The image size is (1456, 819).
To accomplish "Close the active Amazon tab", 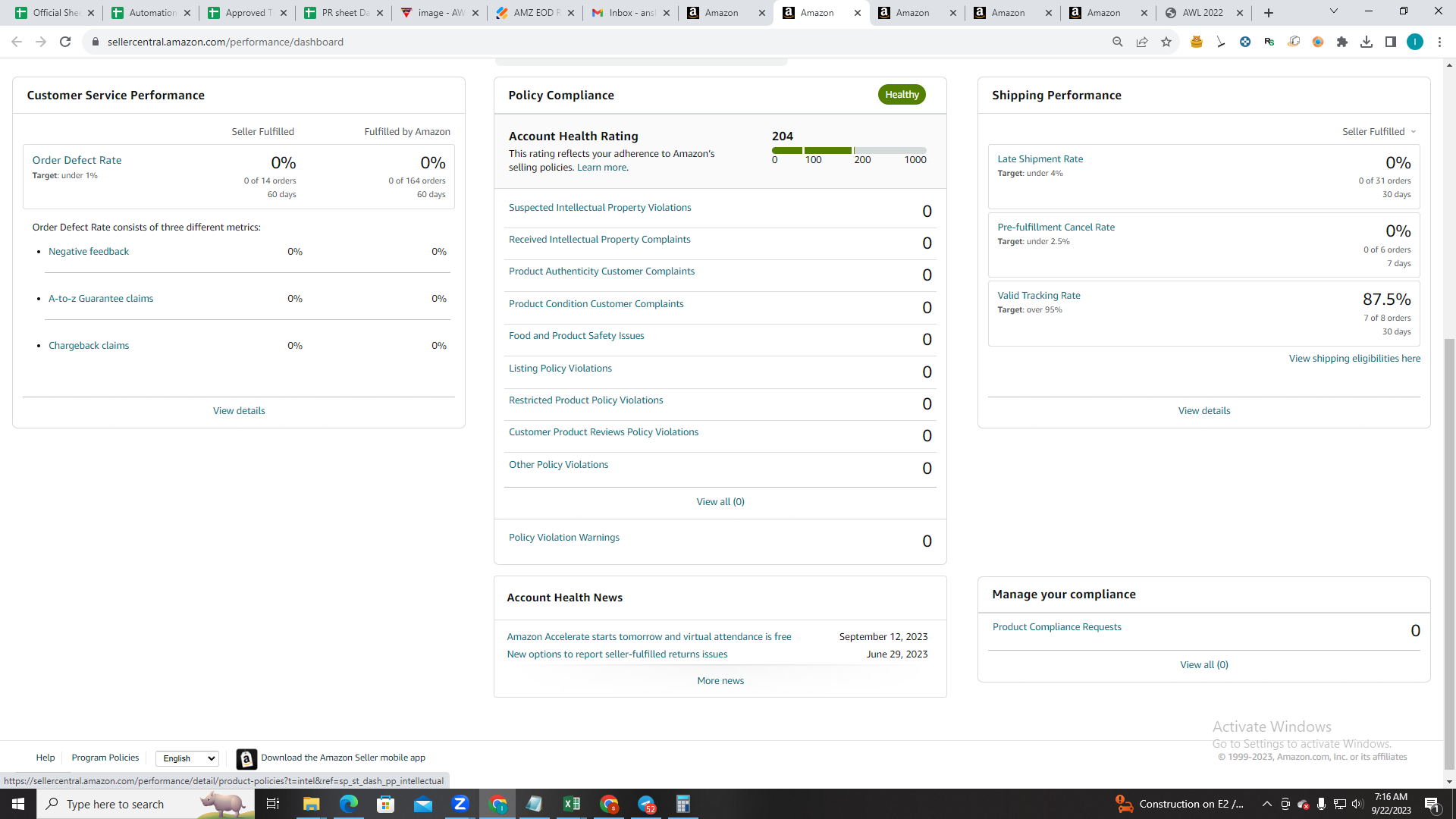I will [x=858, y=13].
